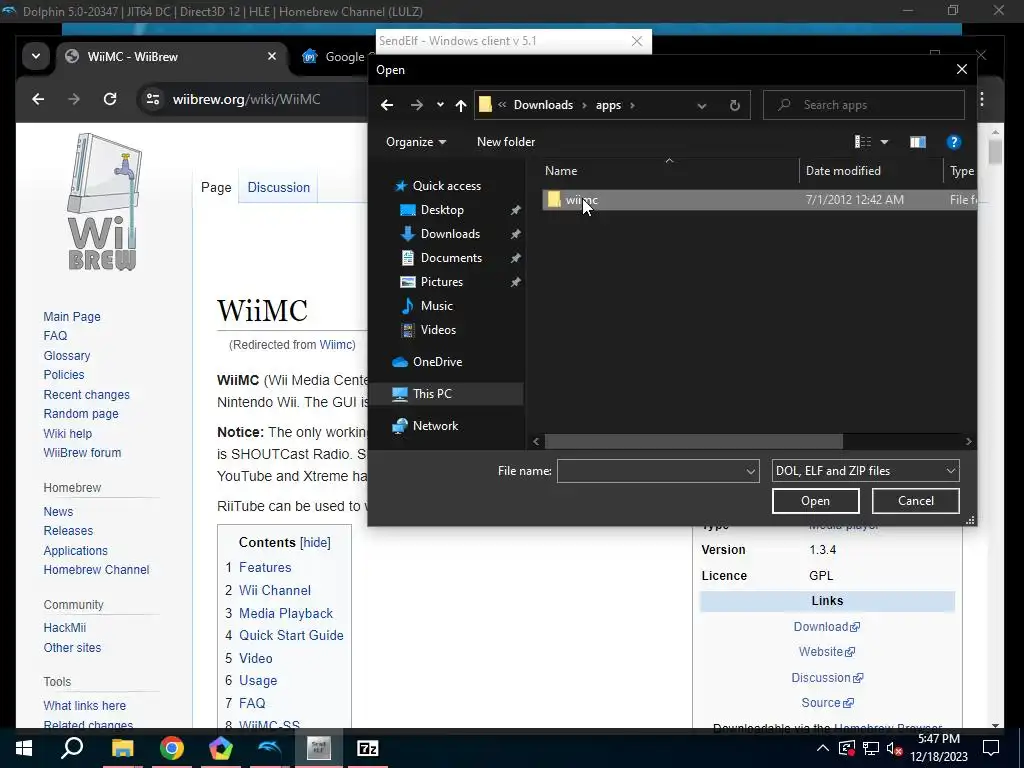Go up one folder level
Screen dimensions: 1024x768
[x=461, y=105]
